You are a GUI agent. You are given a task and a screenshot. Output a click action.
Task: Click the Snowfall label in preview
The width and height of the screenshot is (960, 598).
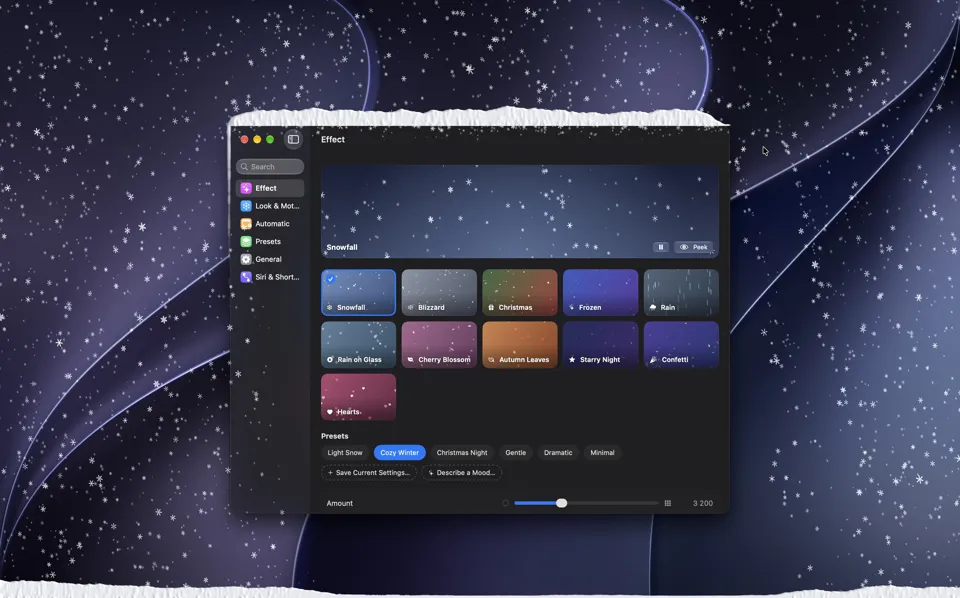click(342, 247)
